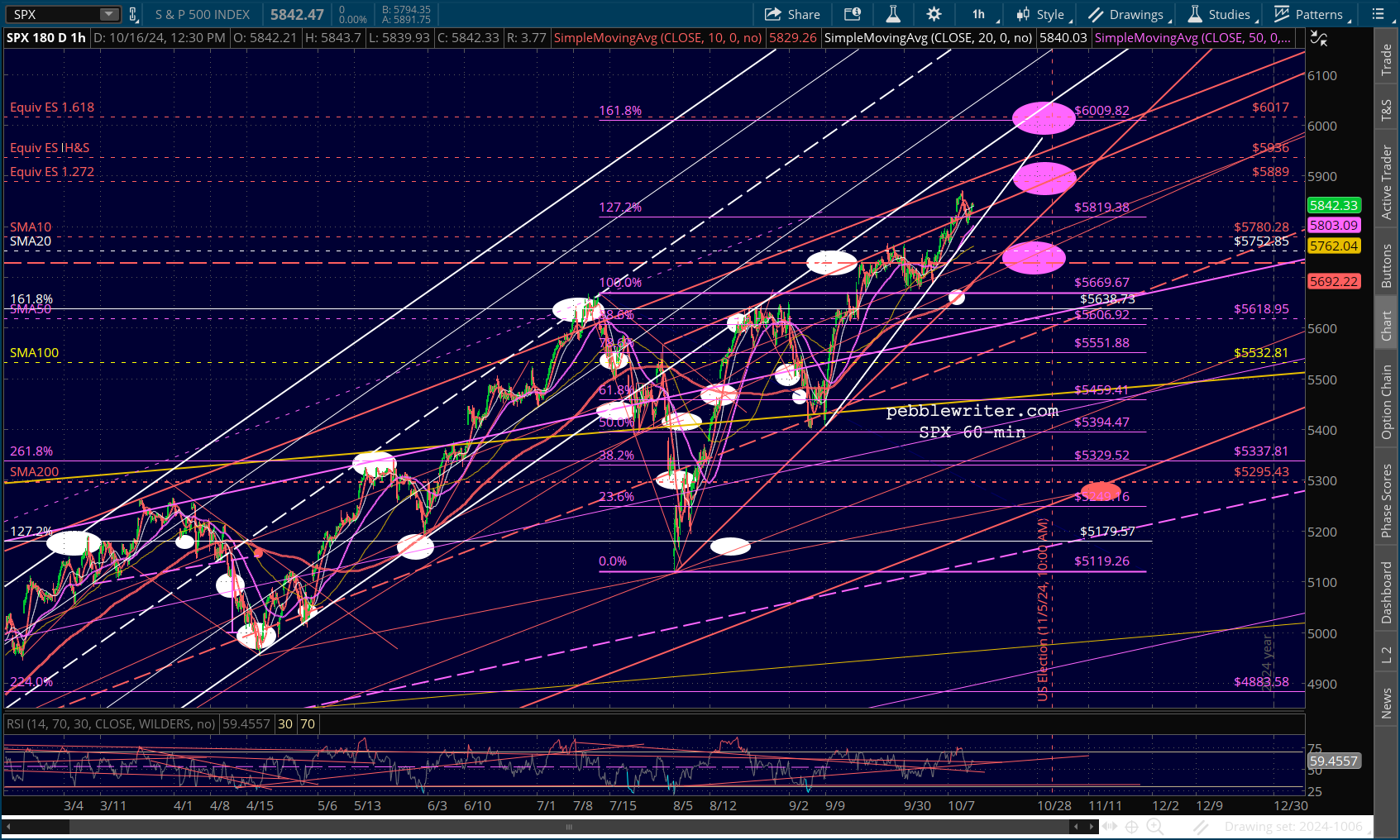This screenshot has width=1400, height=840.
Task: Click the SMA200 chart label
Action: (x=34, y=472)
